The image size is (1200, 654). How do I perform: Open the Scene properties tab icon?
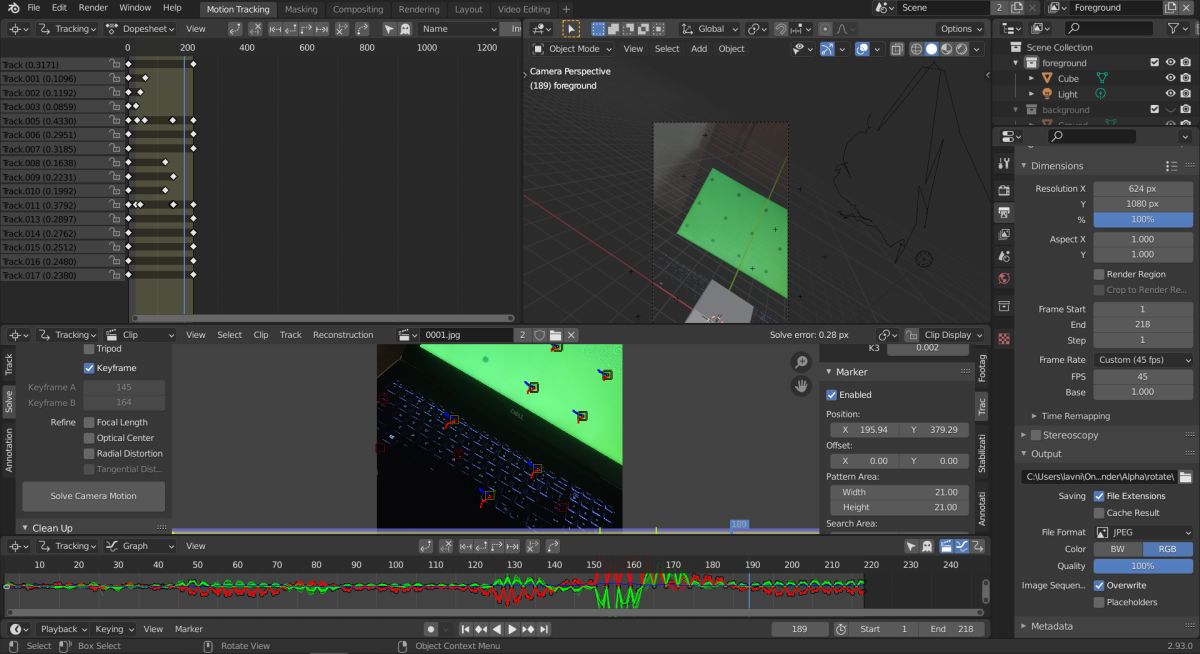point(1003,256)
